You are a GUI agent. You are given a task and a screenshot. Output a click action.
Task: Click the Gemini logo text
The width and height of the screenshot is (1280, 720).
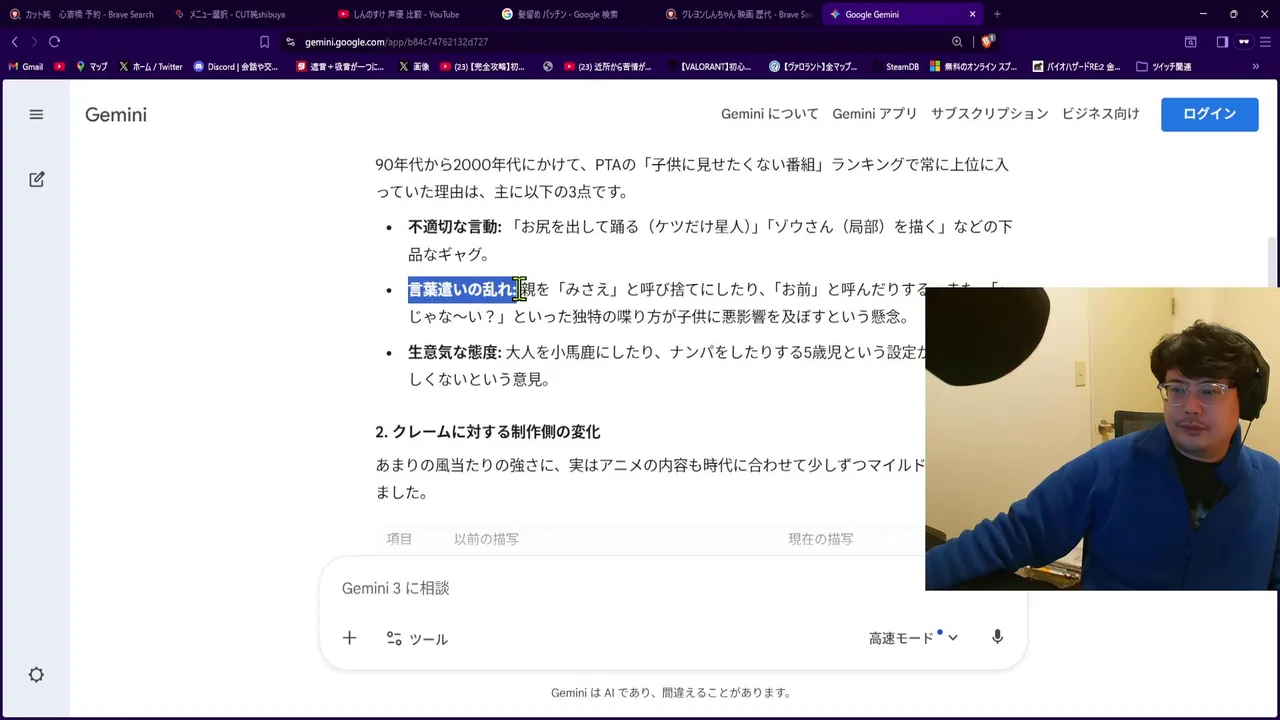click(x=116, y=115)
